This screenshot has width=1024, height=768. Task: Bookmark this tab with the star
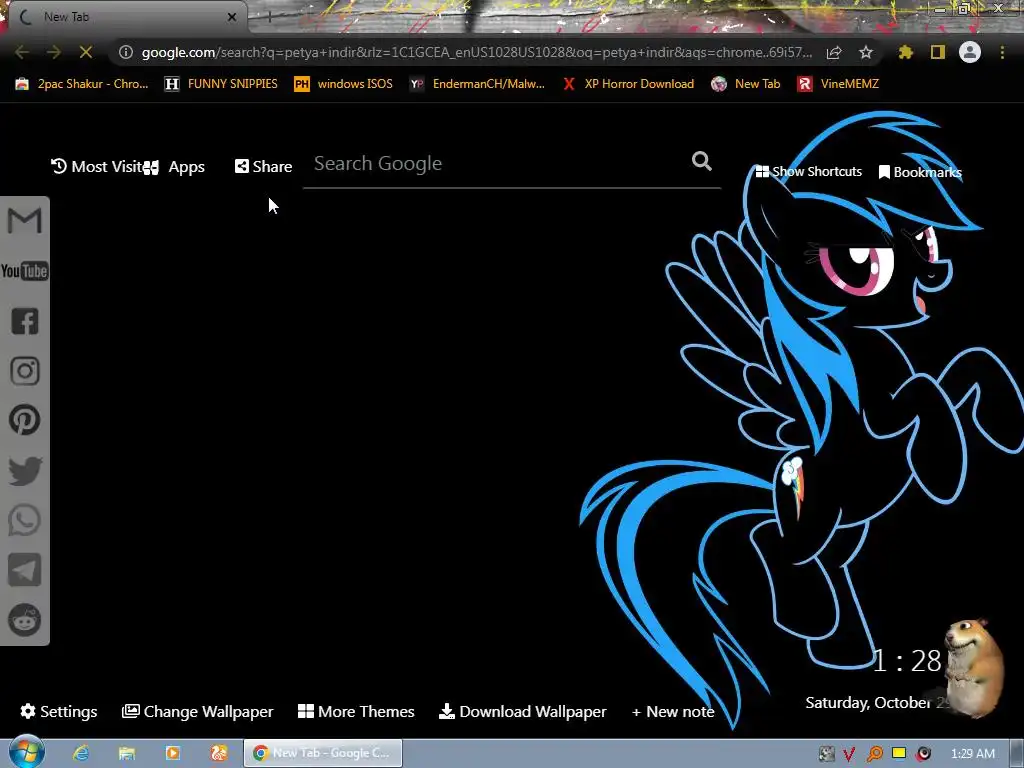pos(866,52)
